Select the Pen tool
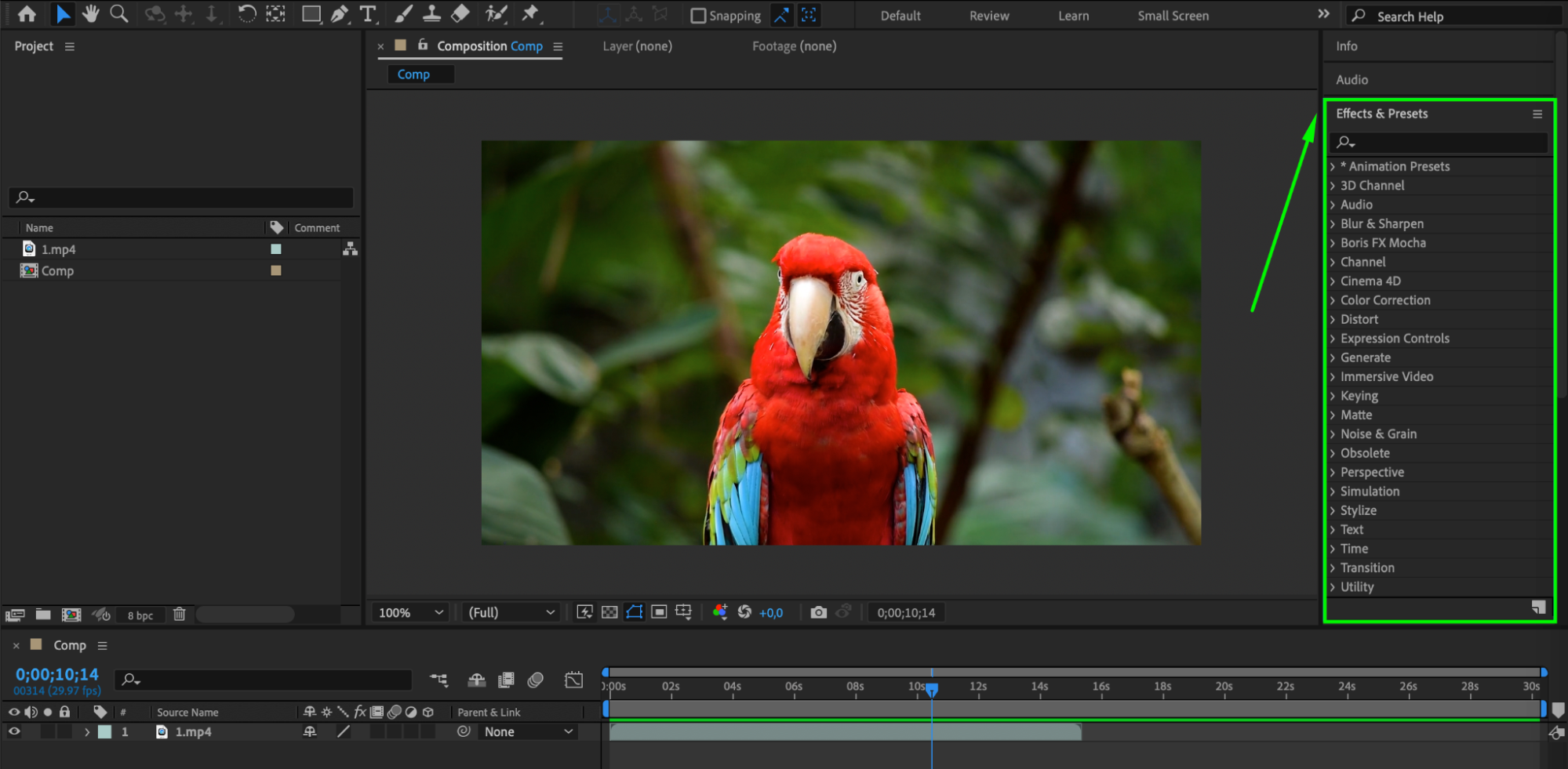Viewport: 1568px width, 769px height. coord(339,14)
